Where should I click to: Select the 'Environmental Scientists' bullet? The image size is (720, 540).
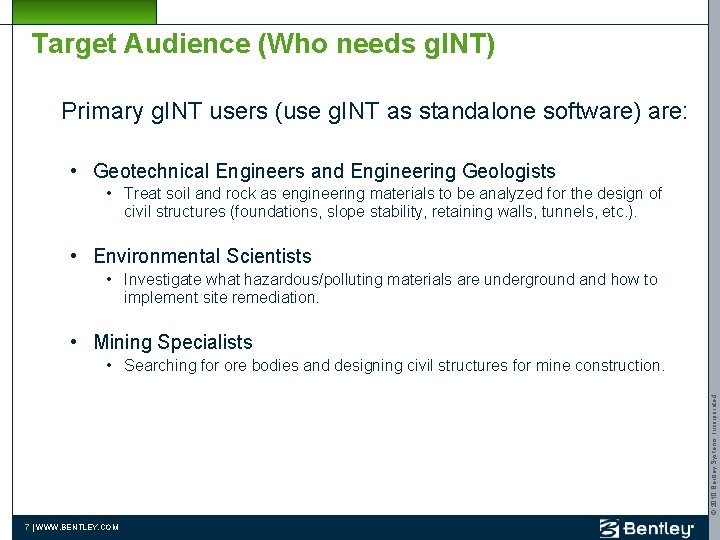(202, 256)
